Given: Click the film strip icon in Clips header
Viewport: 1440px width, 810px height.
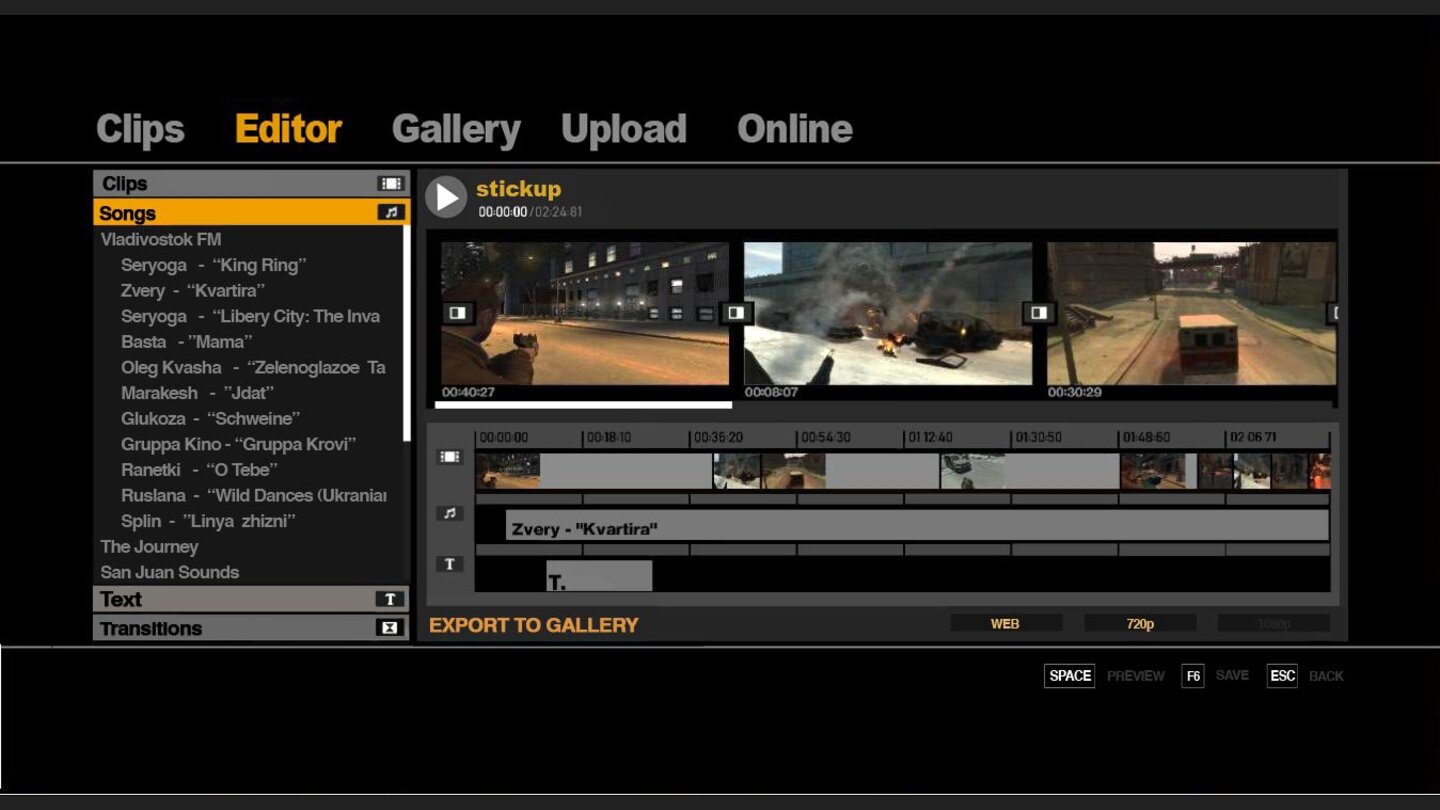Looking at the screenshot, I should (390, 184).
